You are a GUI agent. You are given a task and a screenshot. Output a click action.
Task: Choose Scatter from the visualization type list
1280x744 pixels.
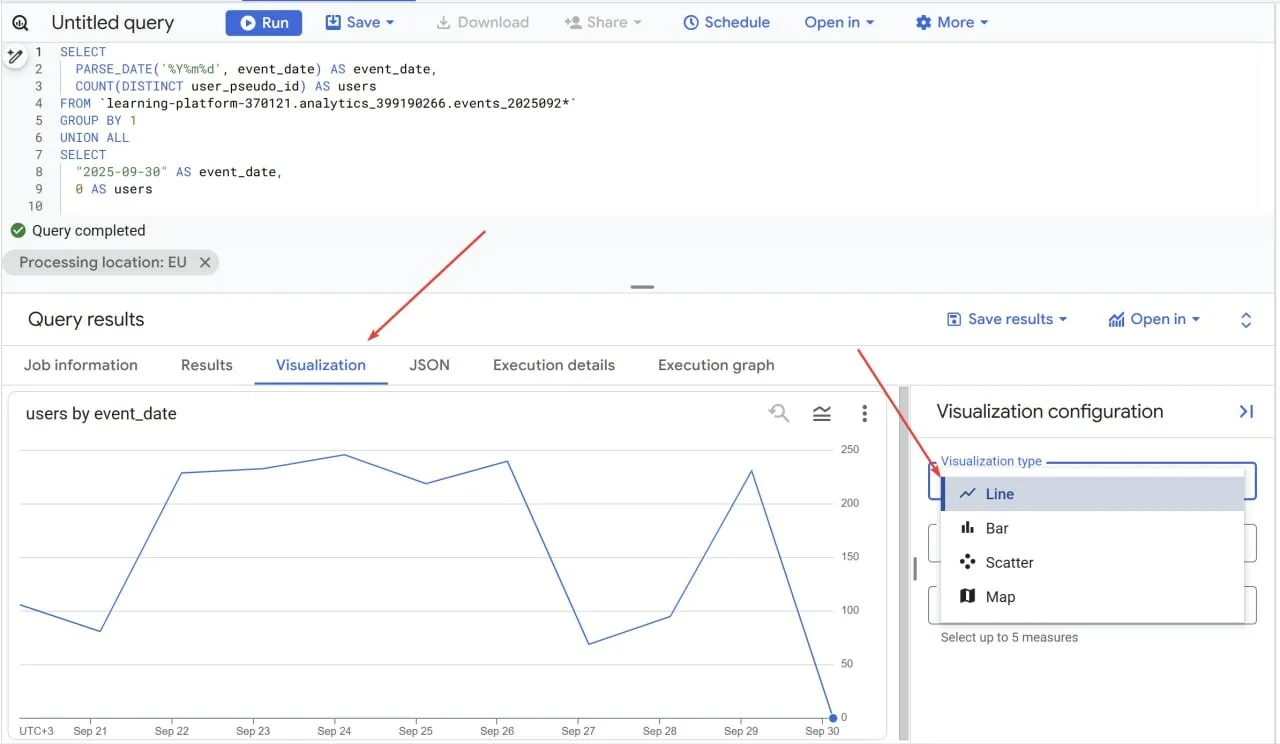point(1009,562)
